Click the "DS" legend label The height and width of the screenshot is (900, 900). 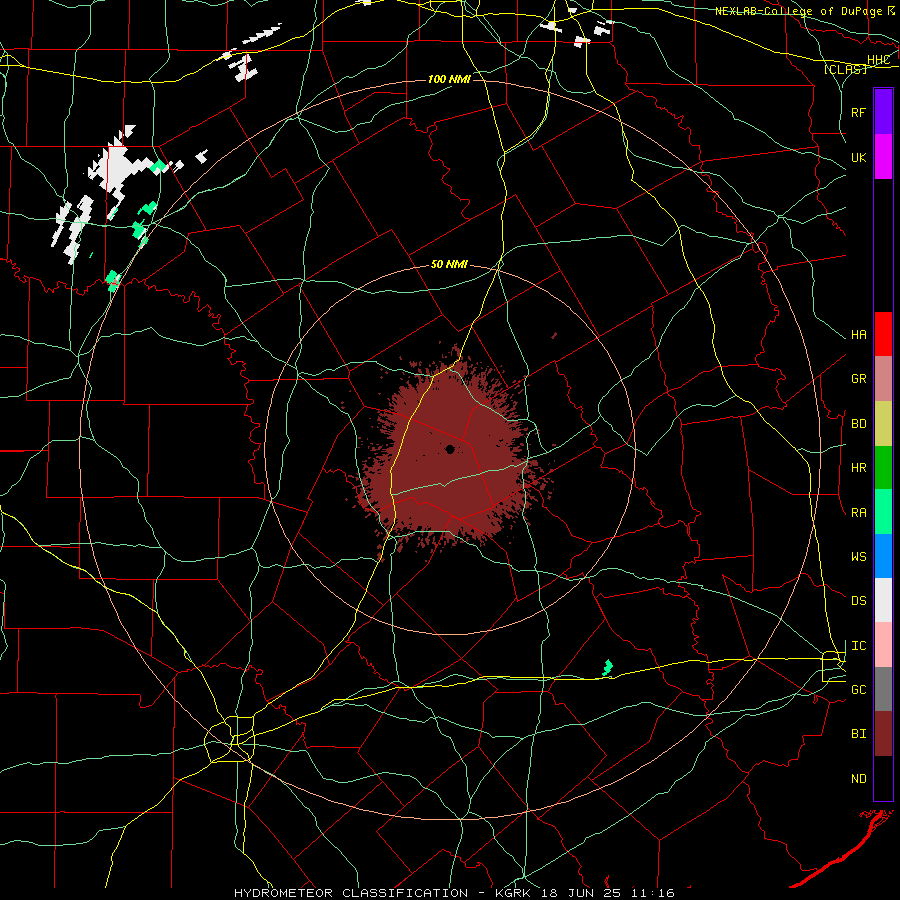pyautogui.click(x=858, y=601)
